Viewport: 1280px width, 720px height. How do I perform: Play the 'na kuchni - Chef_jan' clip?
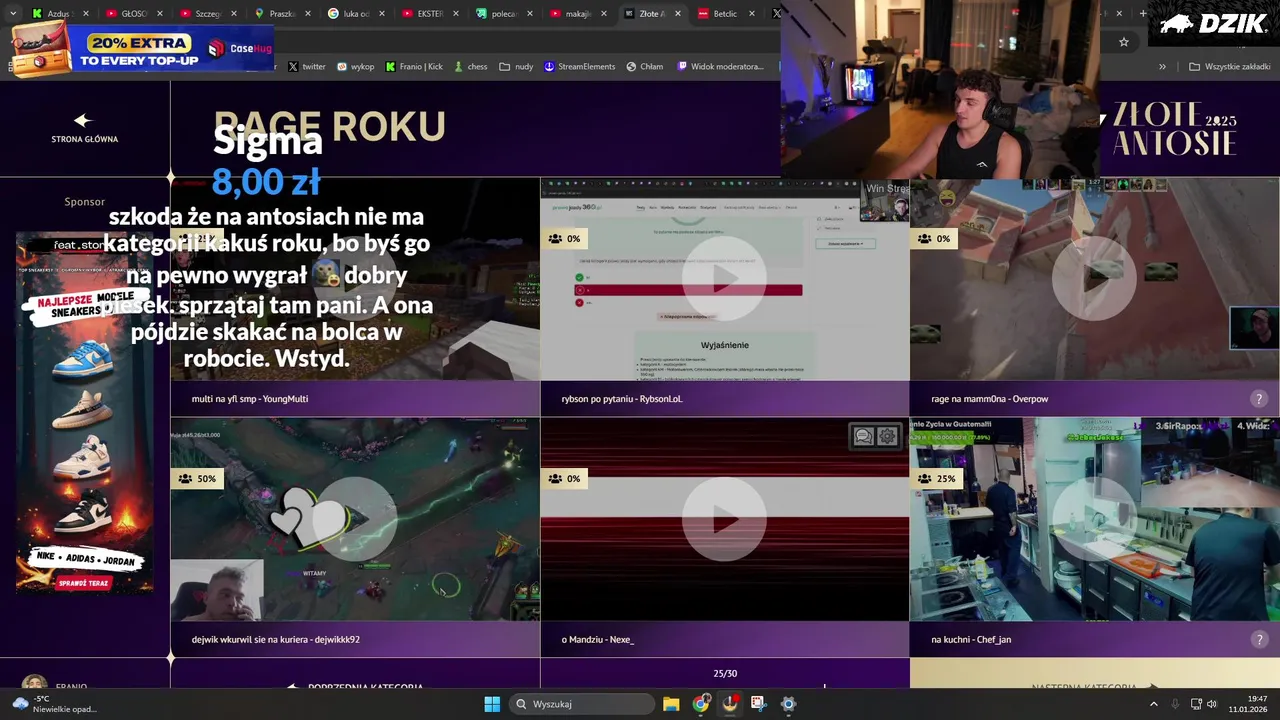click(1094, 519)
